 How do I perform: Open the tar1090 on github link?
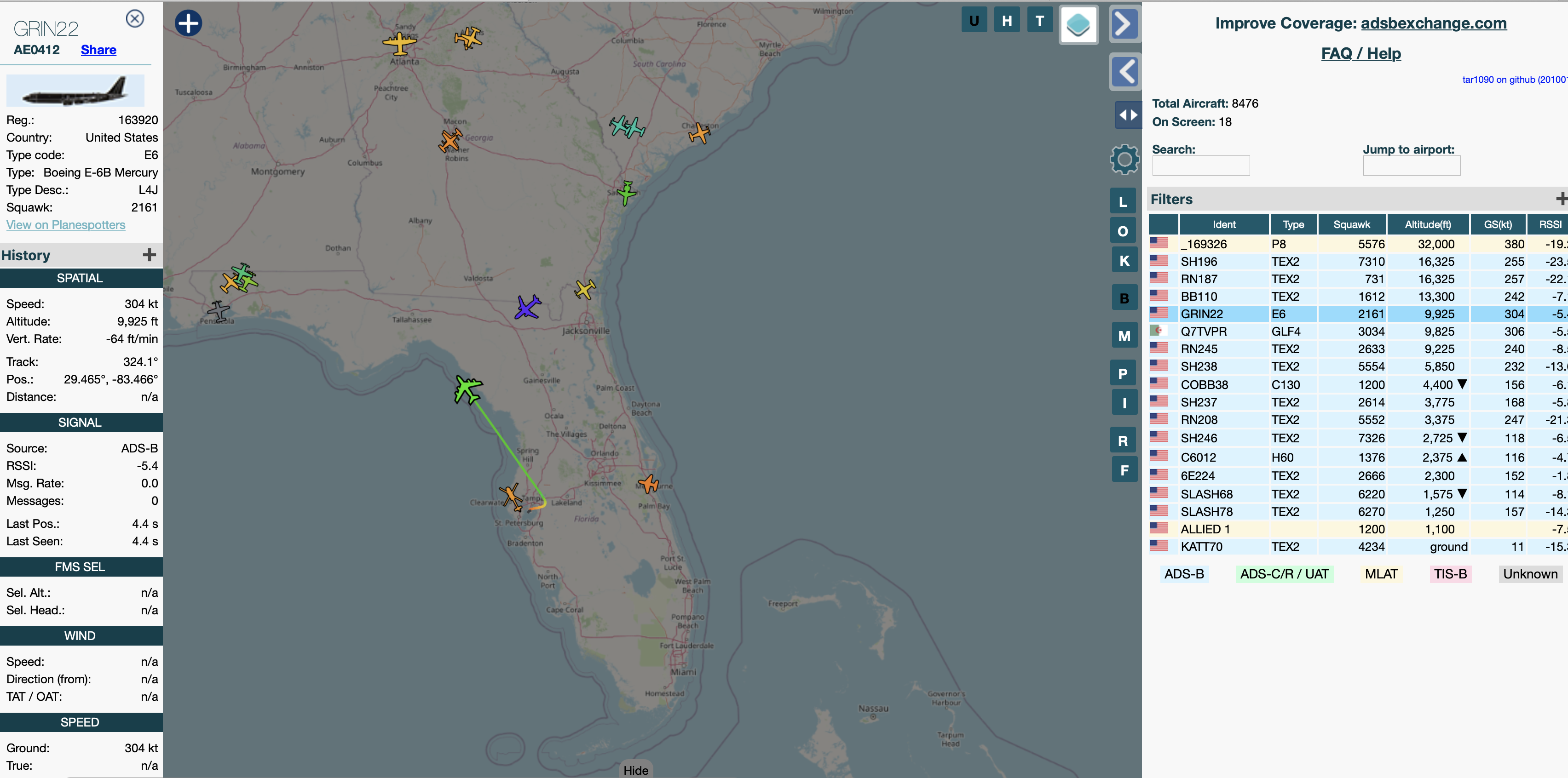pos(1515,79)
